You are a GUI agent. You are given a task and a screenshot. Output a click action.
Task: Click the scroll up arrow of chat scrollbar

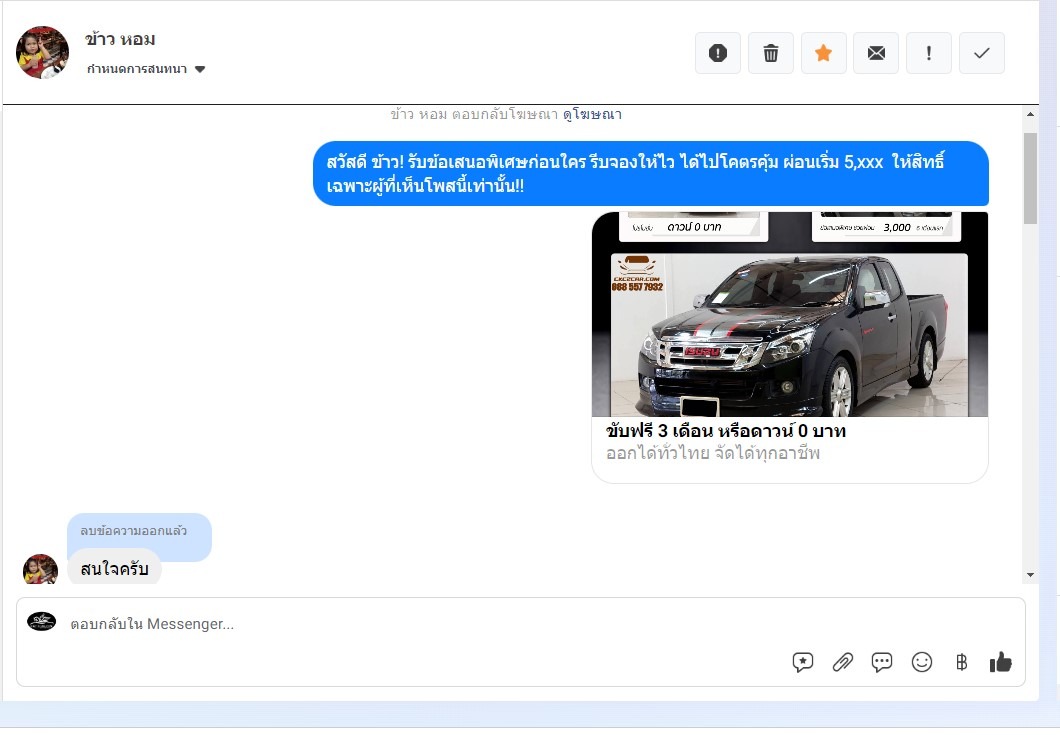[1030, 116]
